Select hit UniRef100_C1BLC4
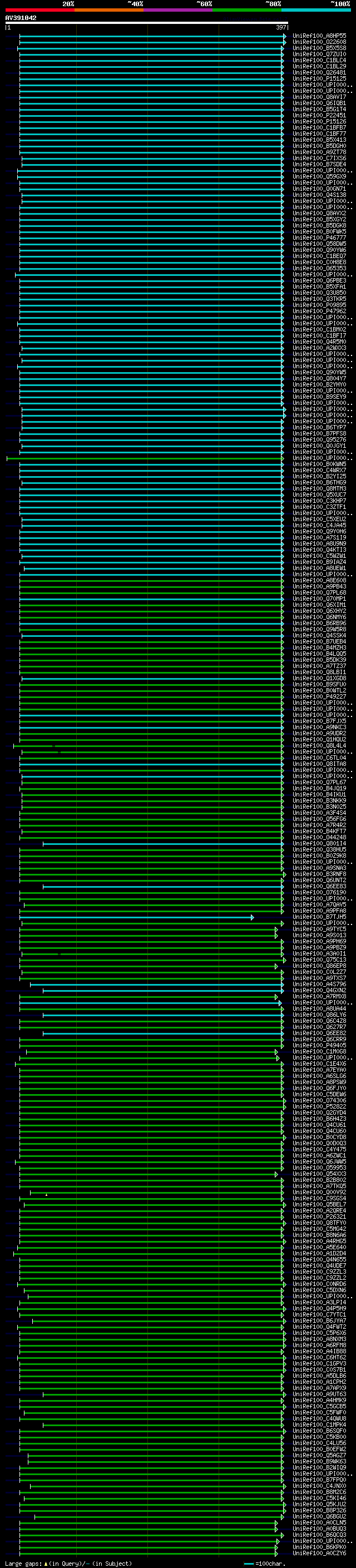Viewport: 356px width, 1568px height. 319,60
